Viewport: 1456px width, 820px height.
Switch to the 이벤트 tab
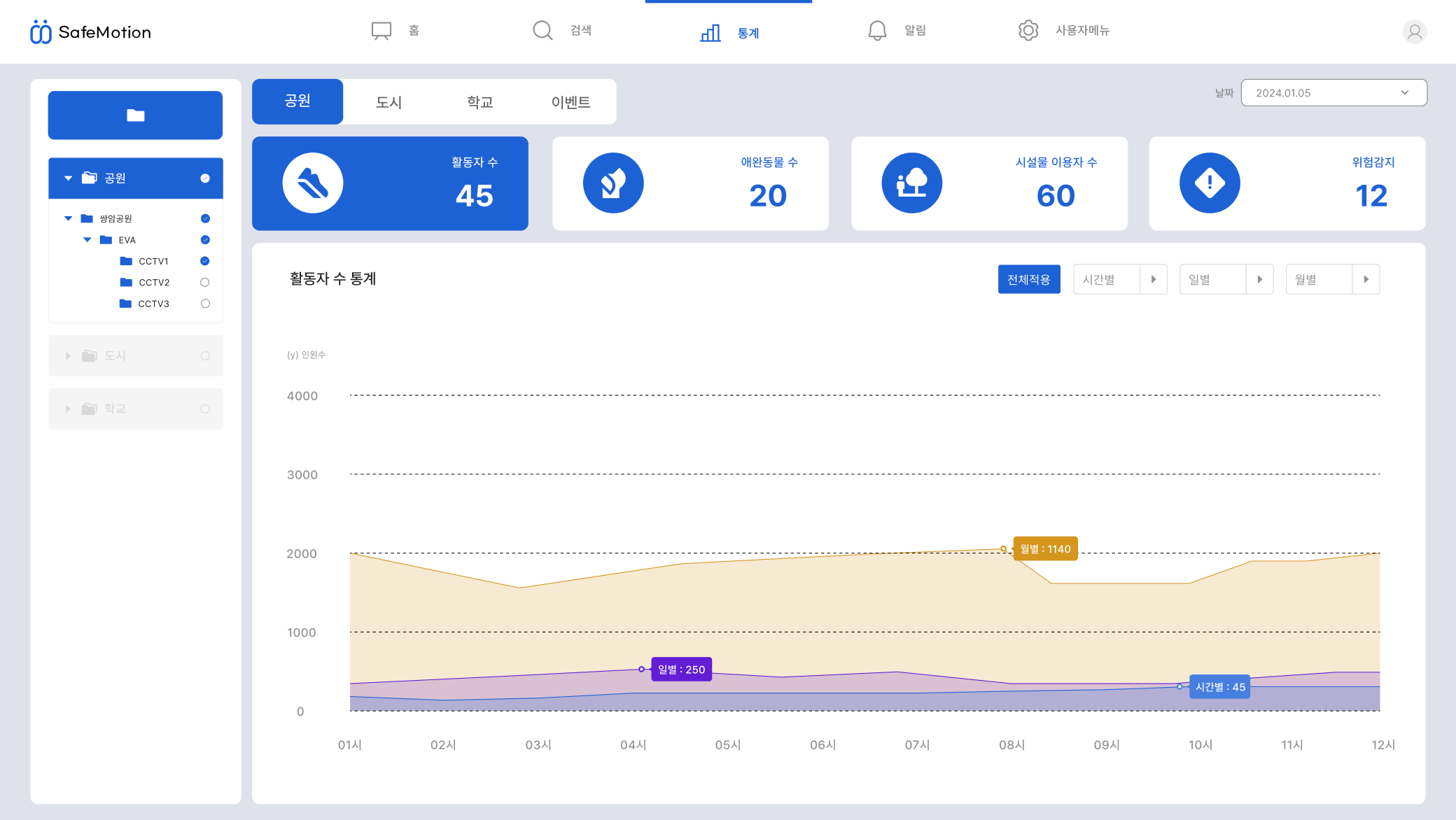point(570,102)
